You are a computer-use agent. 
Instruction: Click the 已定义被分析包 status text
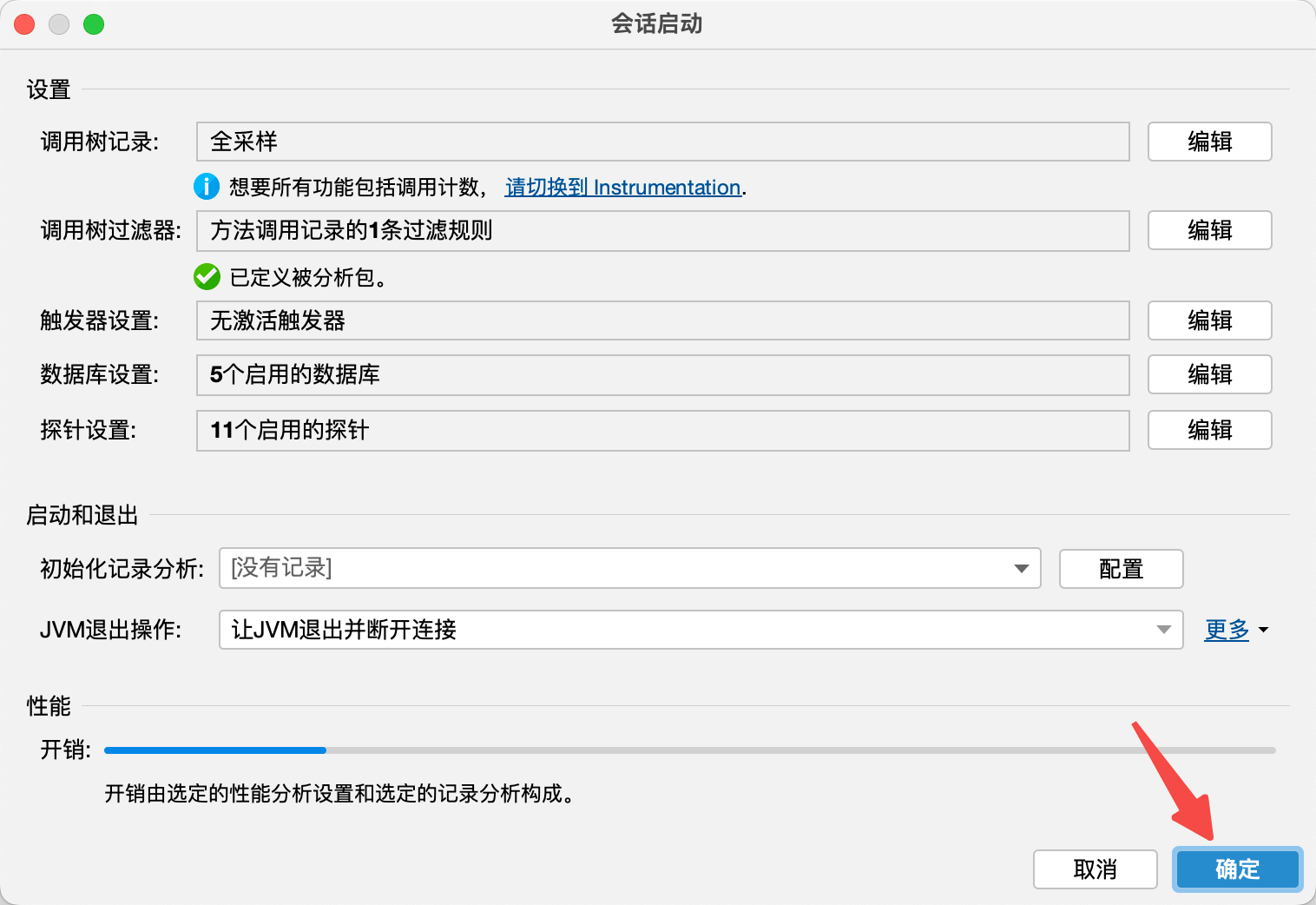point(307,278)
